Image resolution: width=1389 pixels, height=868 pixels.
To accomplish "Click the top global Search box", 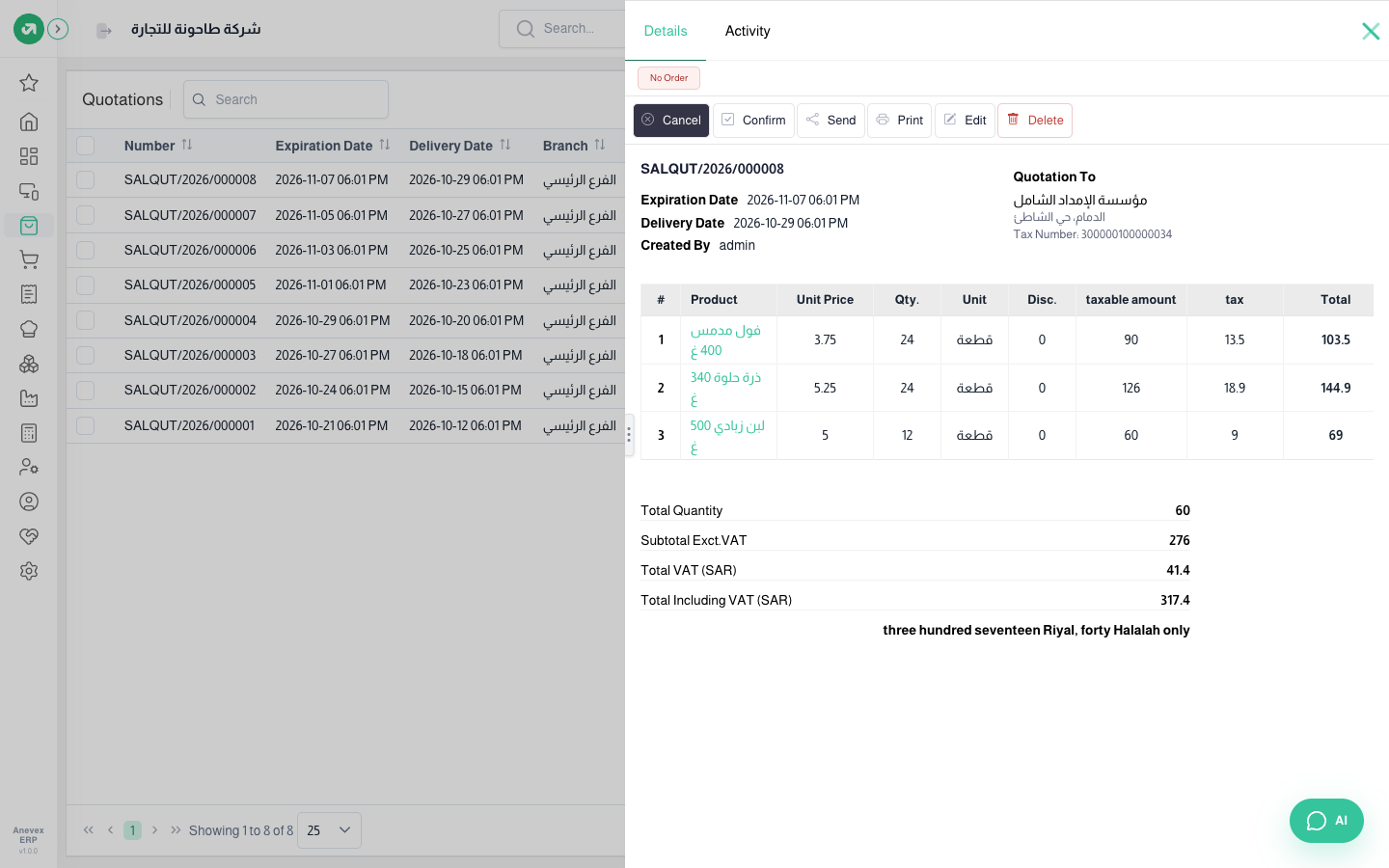I will point(562,29).
